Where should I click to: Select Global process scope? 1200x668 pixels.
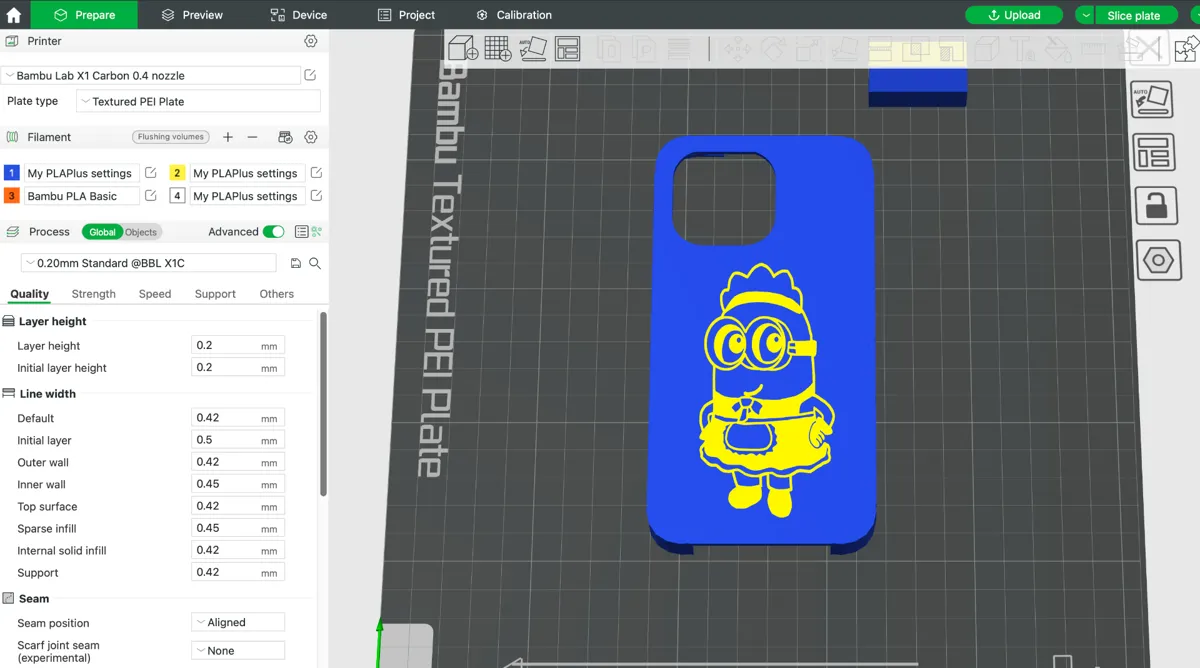[x=102, y=232]
